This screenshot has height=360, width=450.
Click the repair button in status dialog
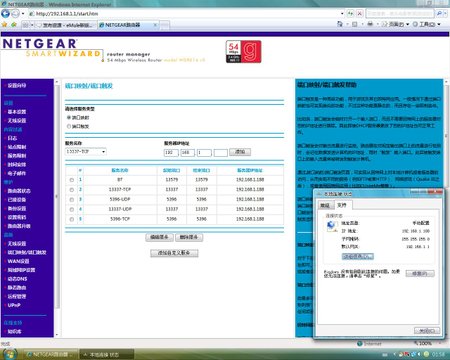click(420, 274)
